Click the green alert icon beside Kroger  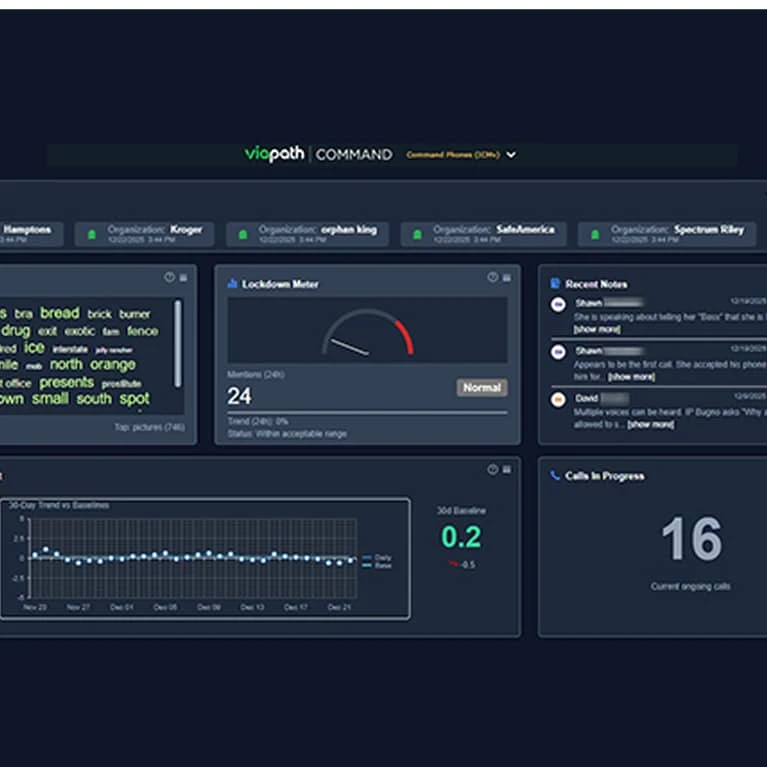(x=93, y=235)
